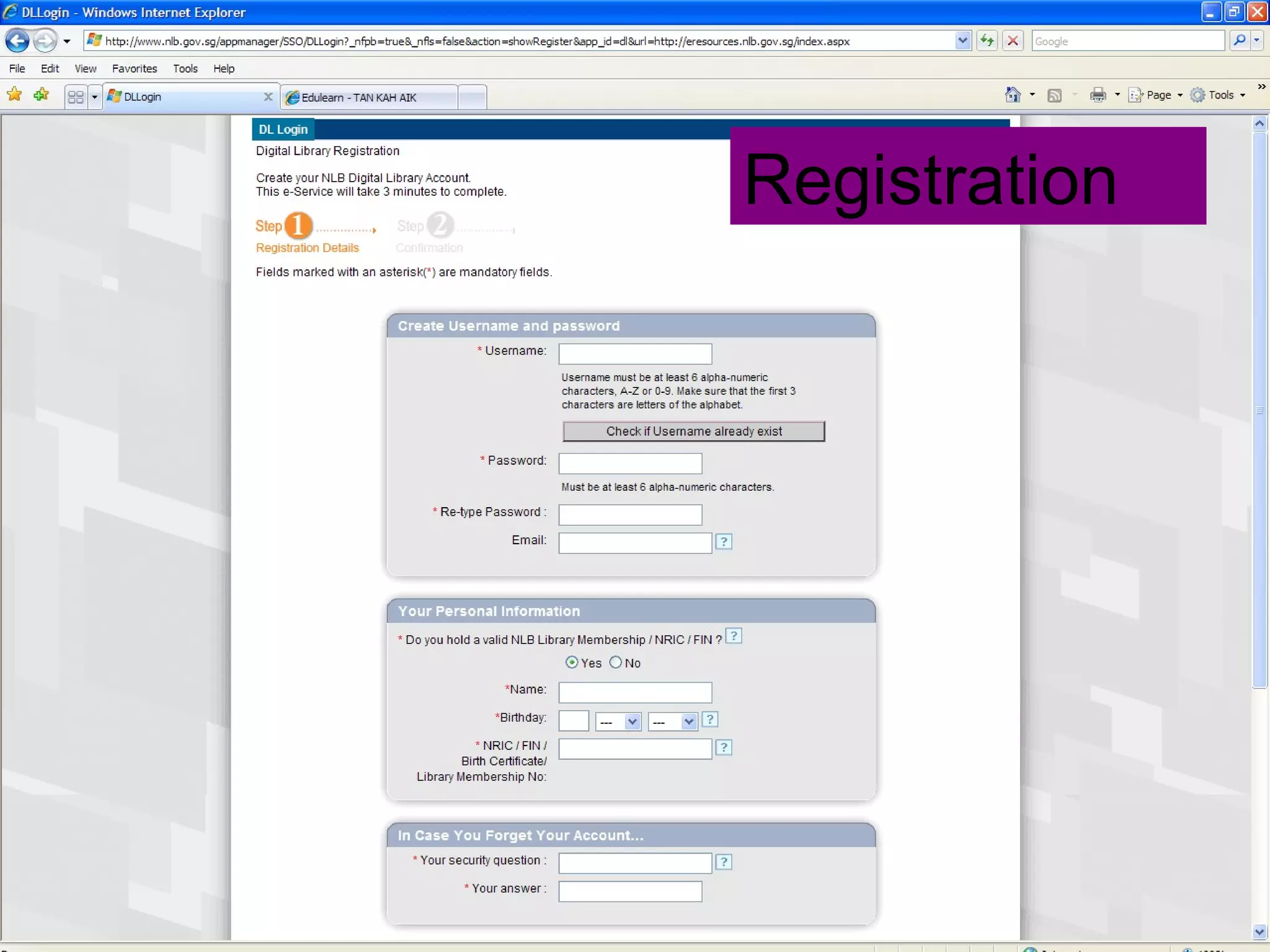The image size is (1270, 952).
Task: Click the browser Forward arrow button
Action: [x=45, y=42]
